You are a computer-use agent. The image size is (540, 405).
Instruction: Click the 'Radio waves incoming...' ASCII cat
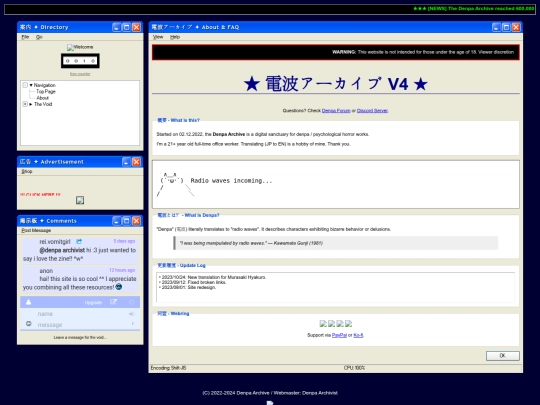(214, 184)
